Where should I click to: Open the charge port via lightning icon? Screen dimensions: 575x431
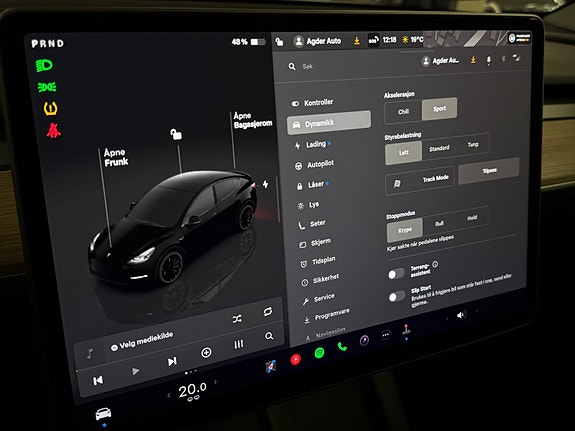pyautogui.click(x=265, y=184)
